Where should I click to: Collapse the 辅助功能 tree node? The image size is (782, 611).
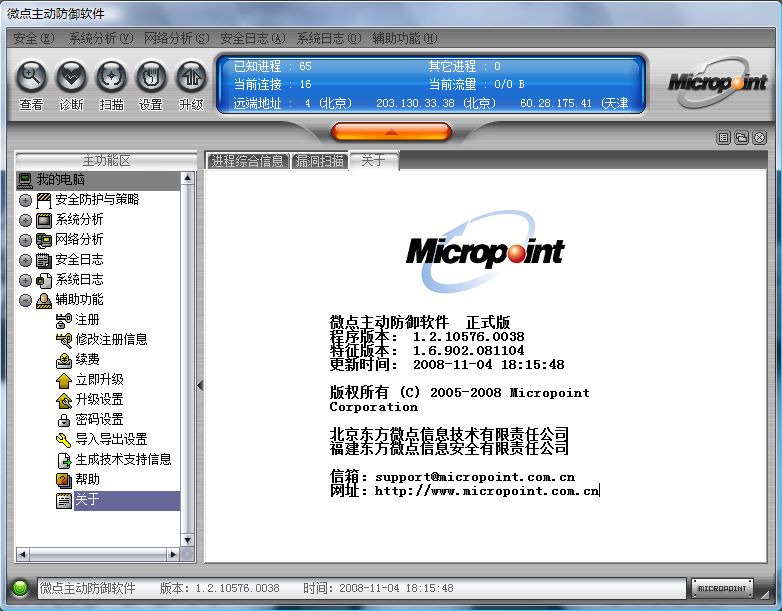click(x=25, y=300)
